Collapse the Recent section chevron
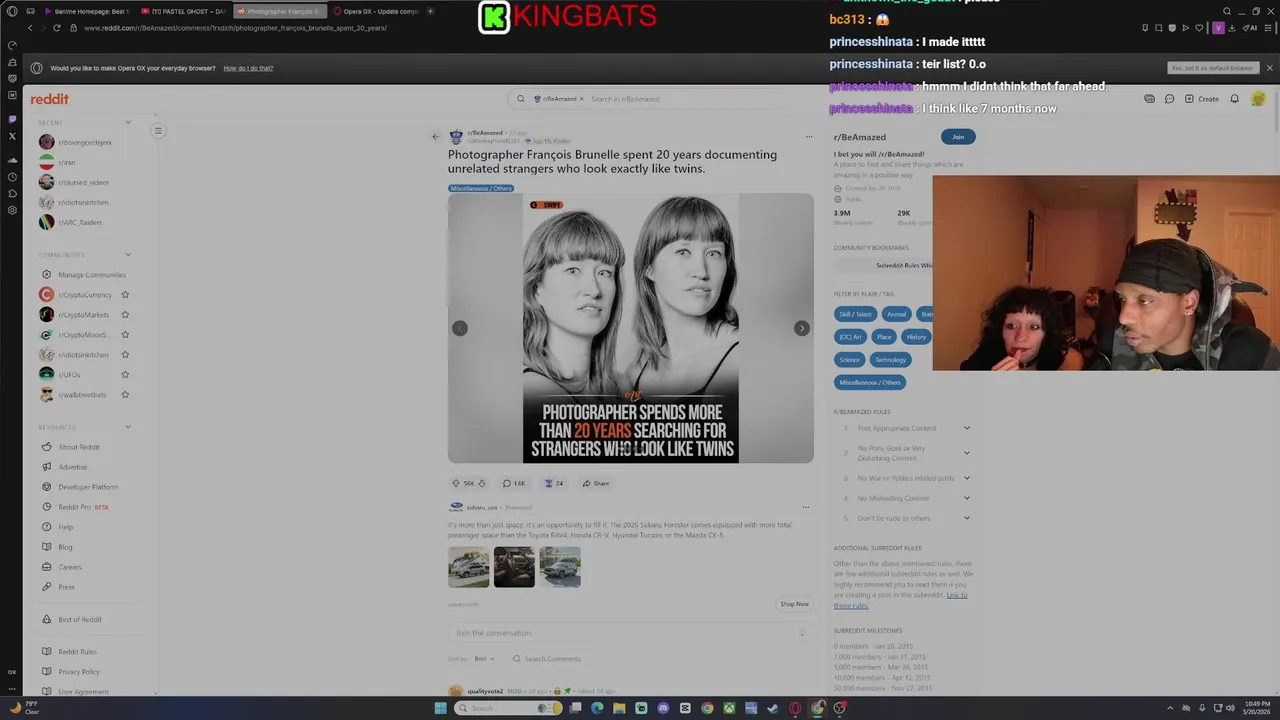This screenshot has height=720, width=1280. (128, 122)
